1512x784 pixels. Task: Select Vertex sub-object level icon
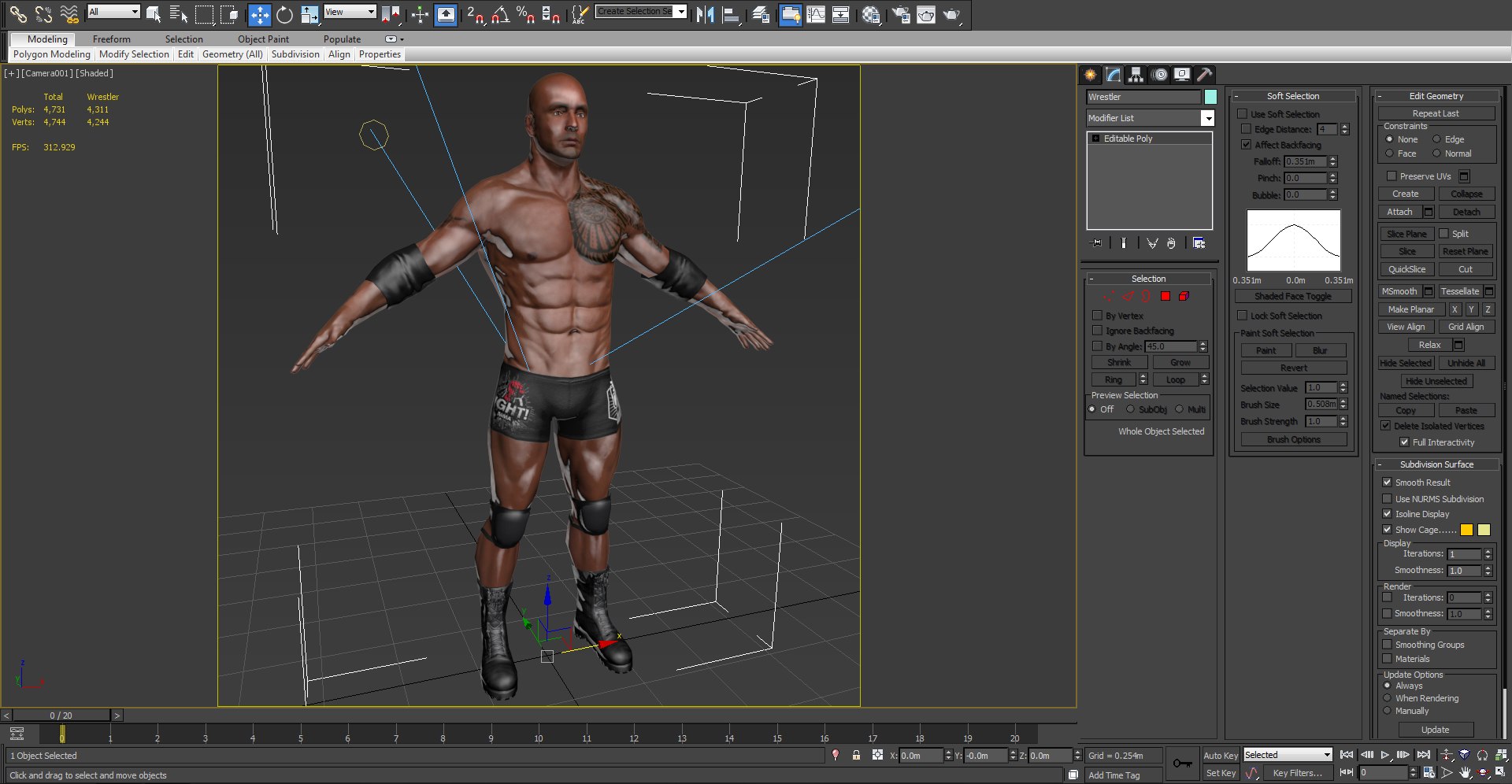point(1109,296)
